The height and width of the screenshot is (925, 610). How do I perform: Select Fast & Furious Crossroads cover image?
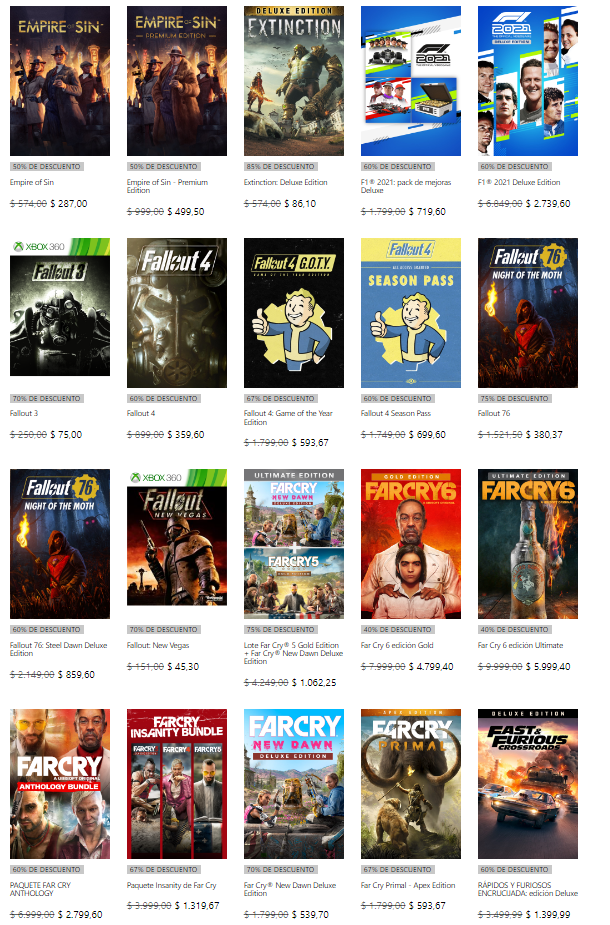coord(527,784)
